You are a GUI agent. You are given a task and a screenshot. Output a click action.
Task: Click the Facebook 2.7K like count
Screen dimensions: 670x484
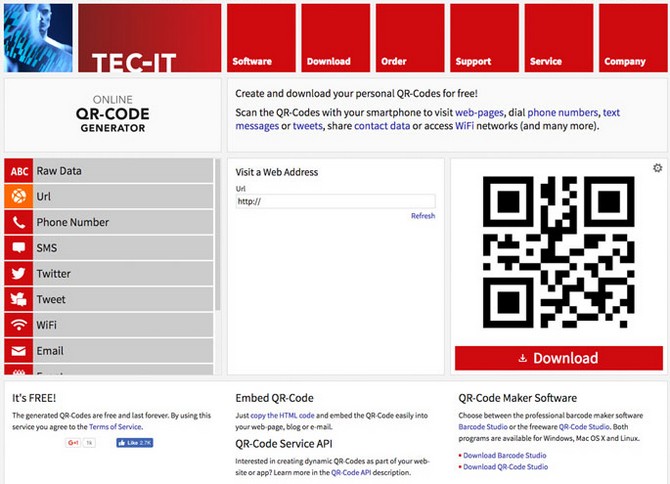[145, 443]
